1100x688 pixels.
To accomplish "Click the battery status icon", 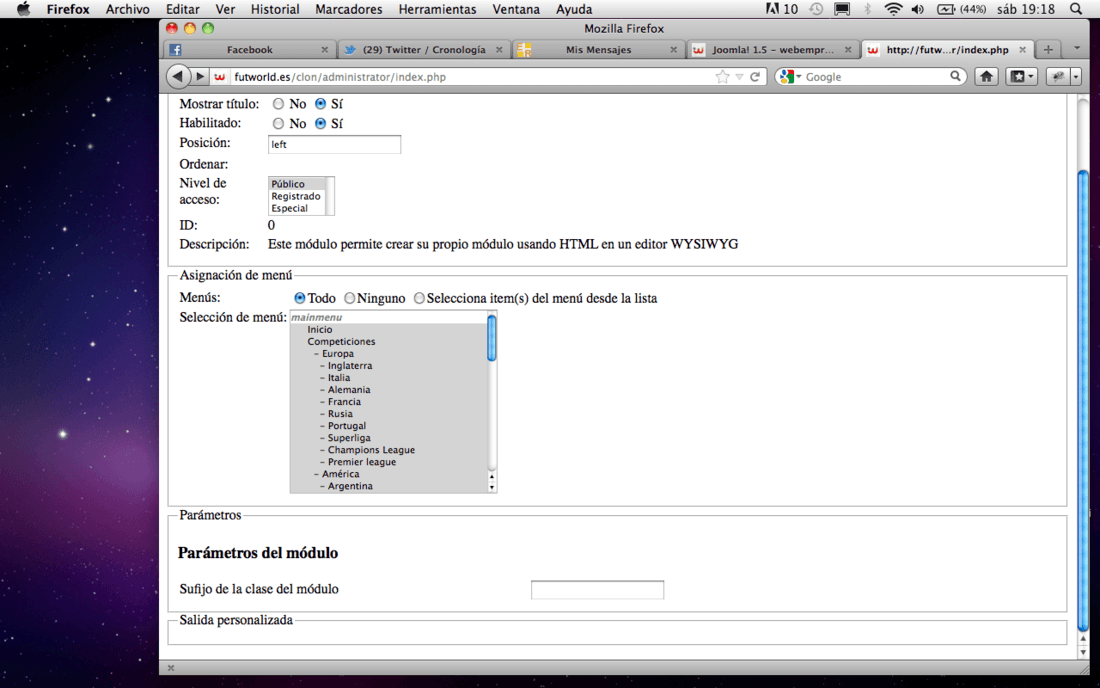I will [x=946, y=9].
